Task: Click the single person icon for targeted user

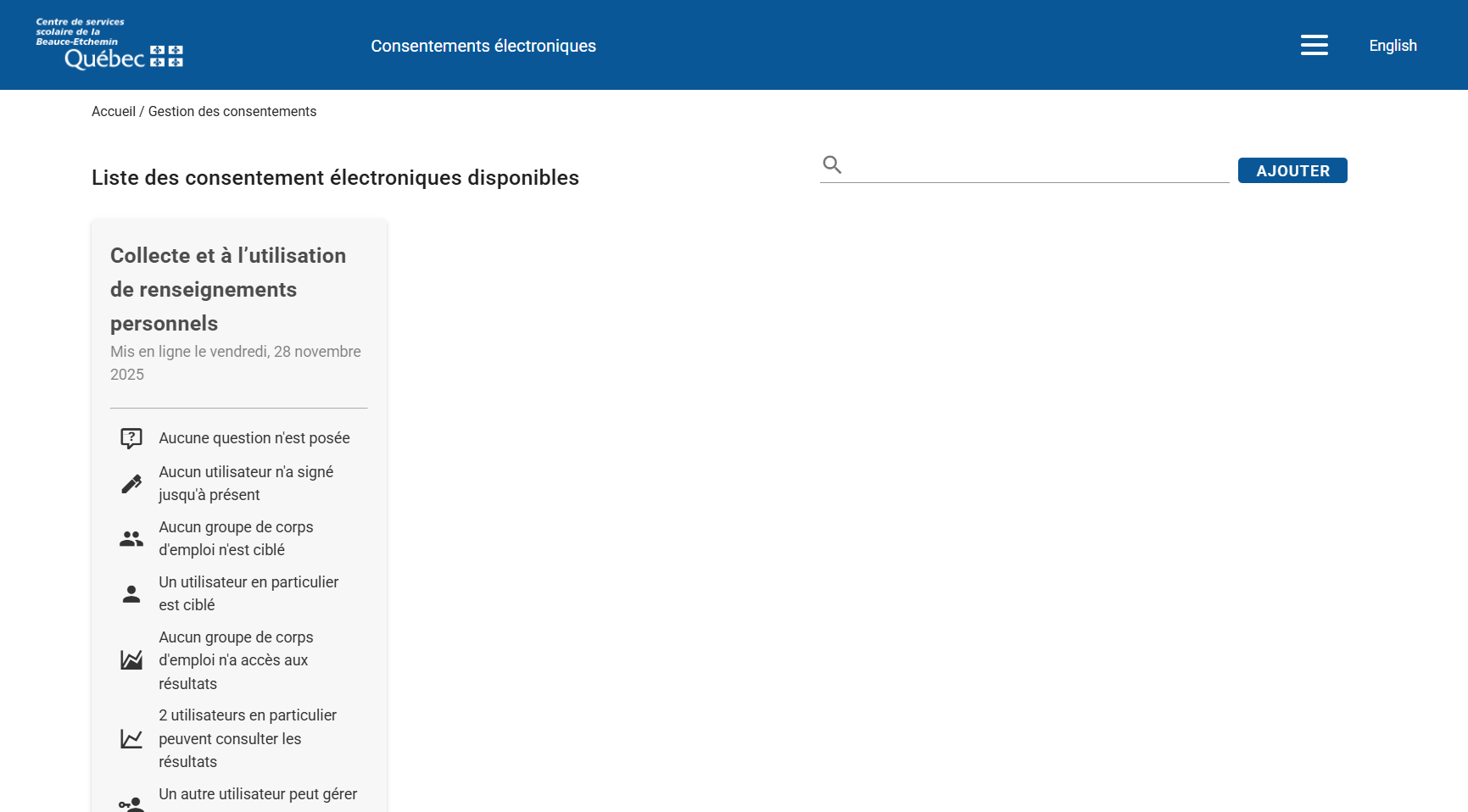Action: (x=131, y=593)
